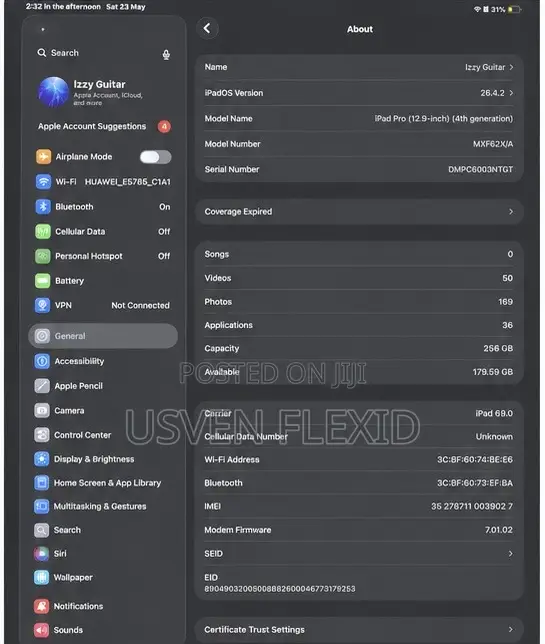Tap the Bluetooth icon in sidebar
Viewport: 545px width, 644px height.
[43, 207]
